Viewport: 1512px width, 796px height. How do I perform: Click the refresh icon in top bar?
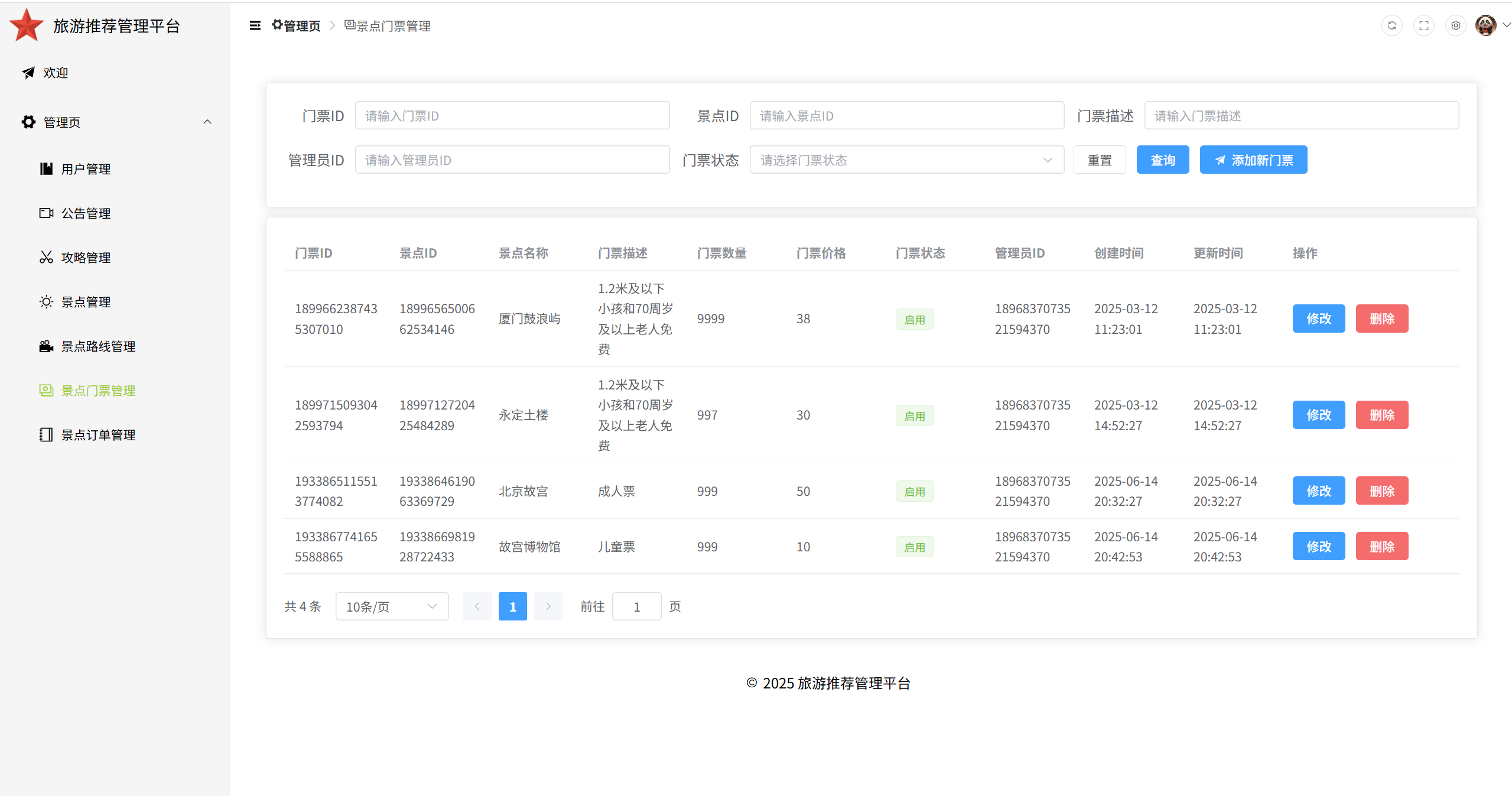click(x=1391, y=25)
